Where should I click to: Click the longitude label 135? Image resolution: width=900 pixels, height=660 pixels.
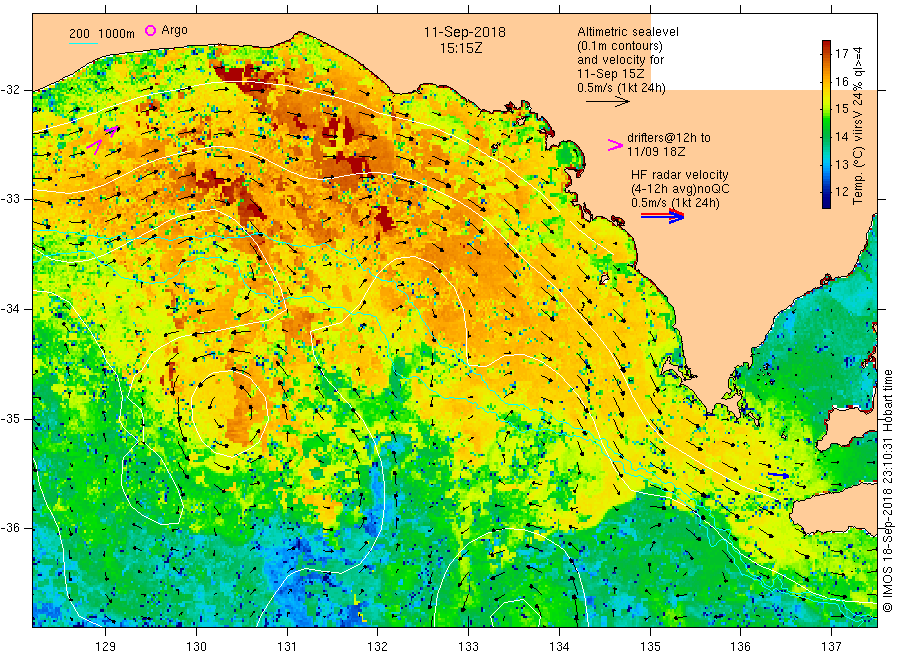click(x=650, y=646)
